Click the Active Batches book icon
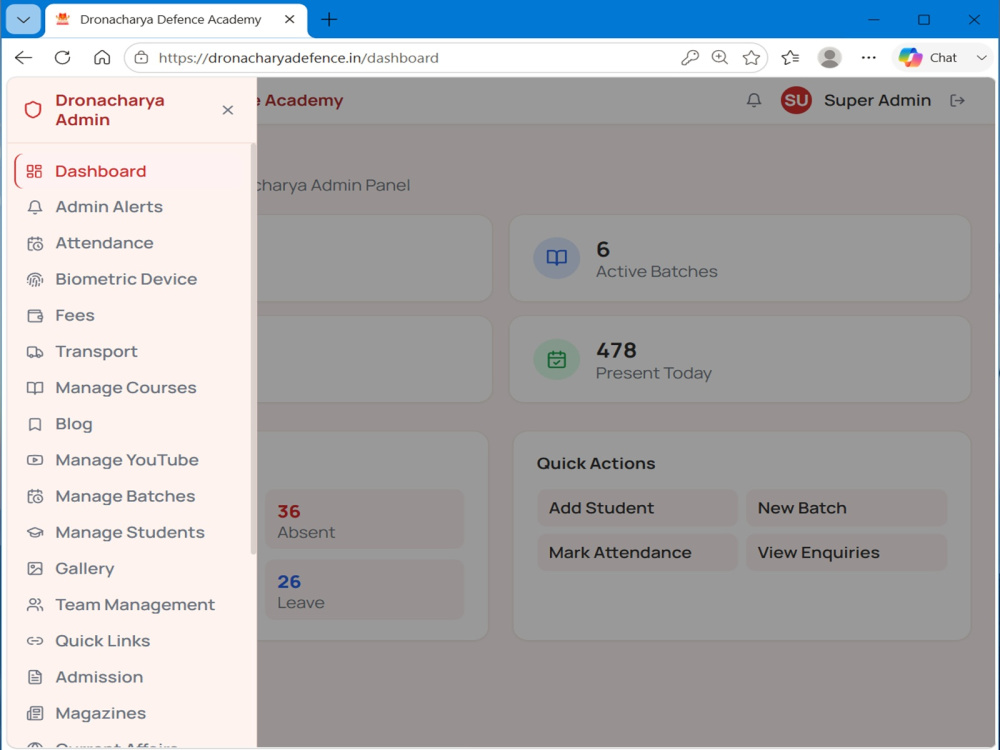1000x750 pixels. pos(557,258)
